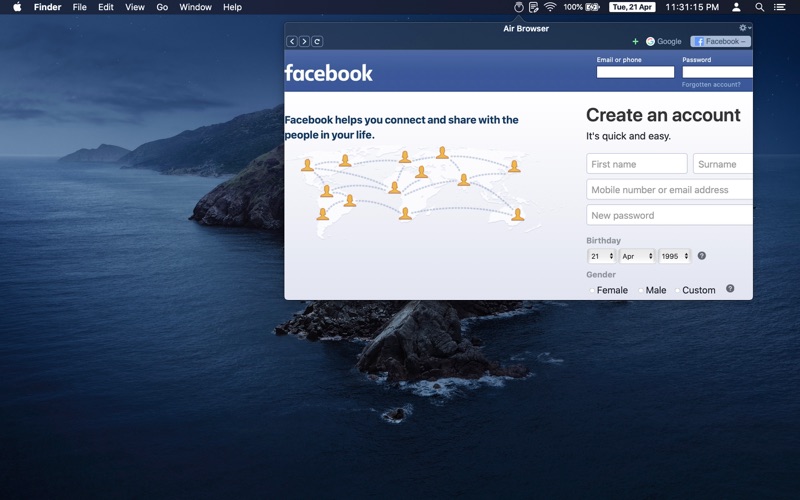Switch to the Google tab
The image size is (800, 500).
pyautogui.click(x=663, y=41)
